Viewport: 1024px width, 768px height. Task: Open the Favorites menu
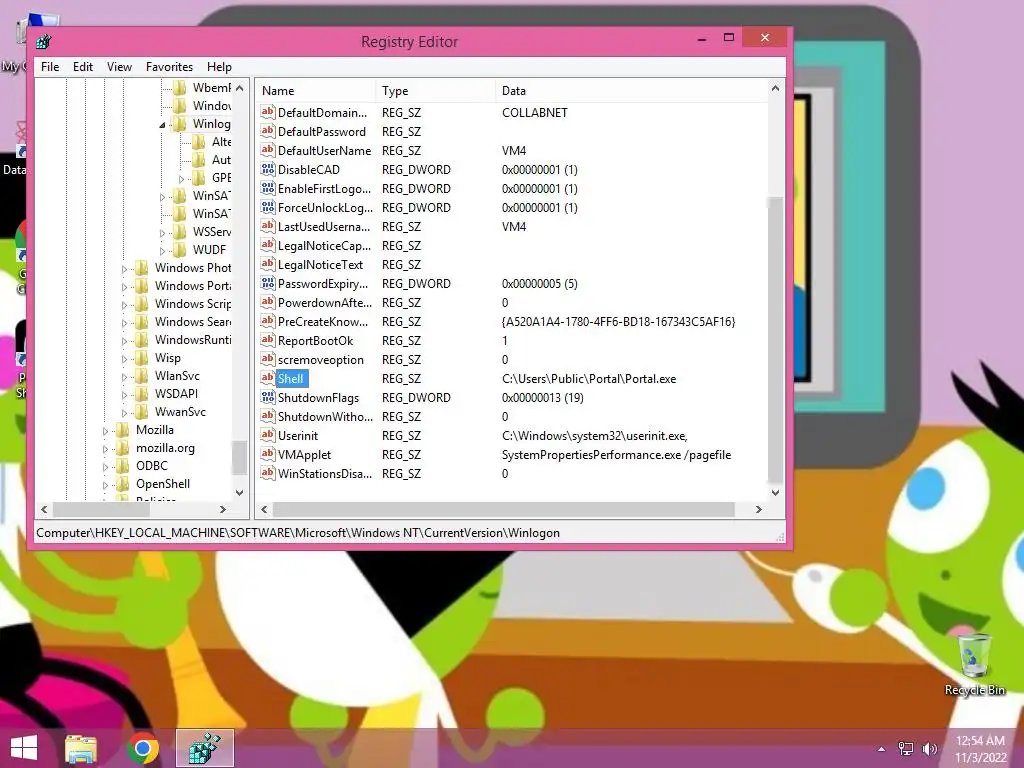(169, 67)
